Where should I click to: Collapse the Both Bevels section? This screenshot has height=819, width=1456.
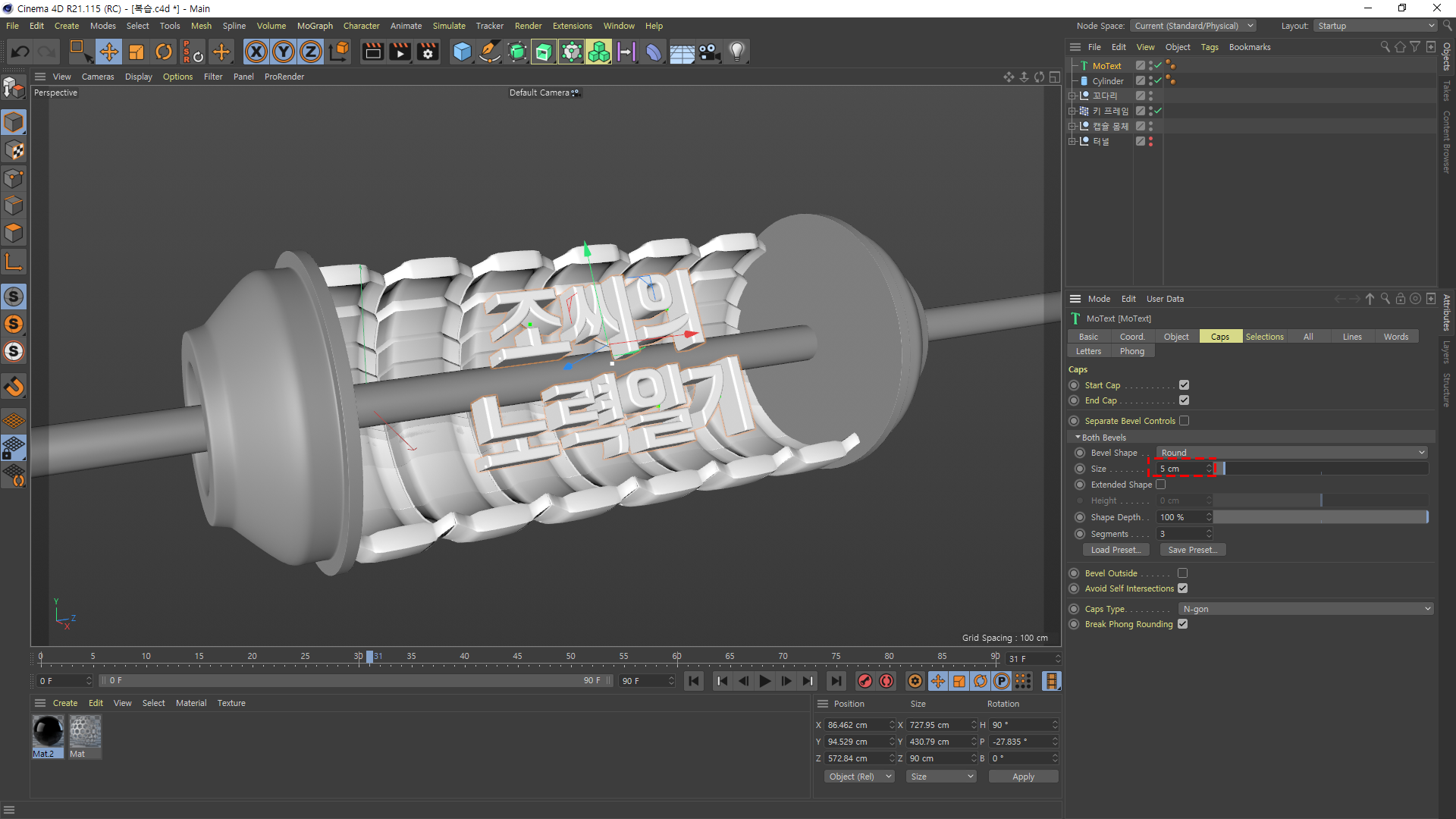(x=1078, y=438)
